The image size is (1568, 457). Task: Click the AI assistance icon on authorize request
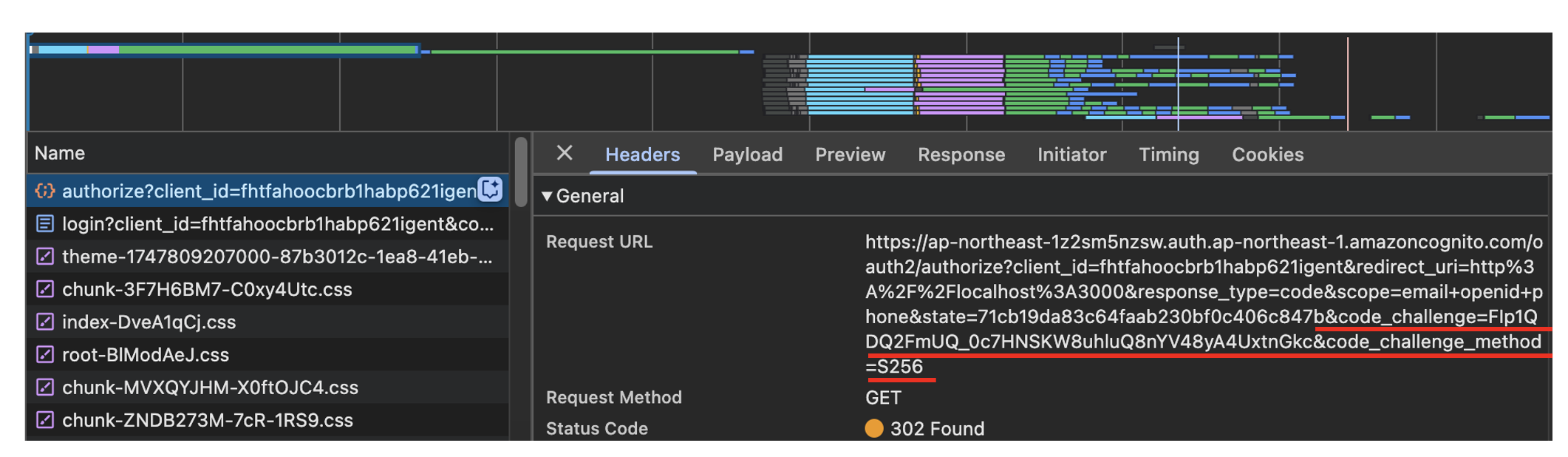(x=491, y=190)
